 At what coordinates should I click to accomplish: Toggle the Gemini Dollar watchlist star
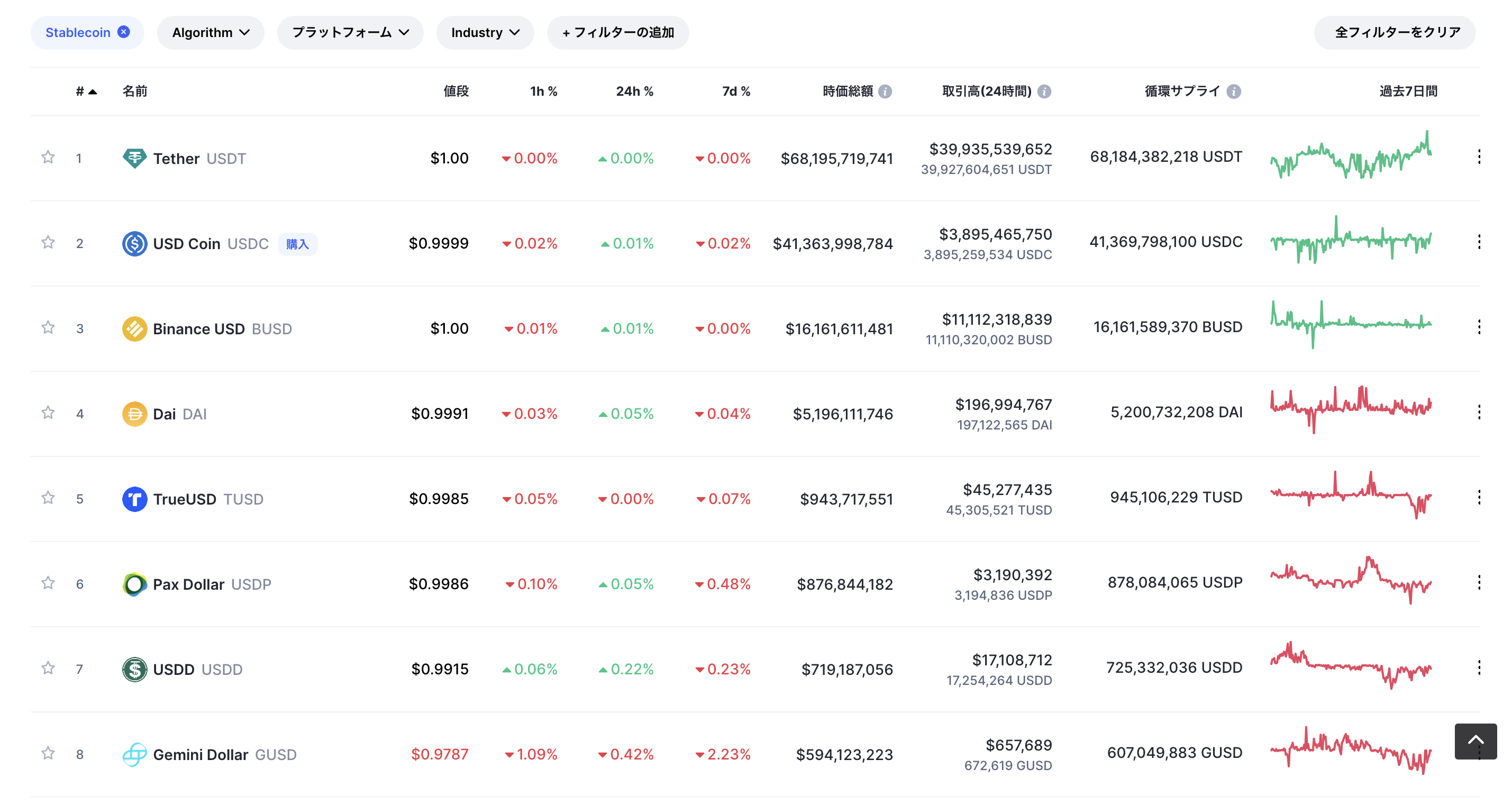point(48,753)
